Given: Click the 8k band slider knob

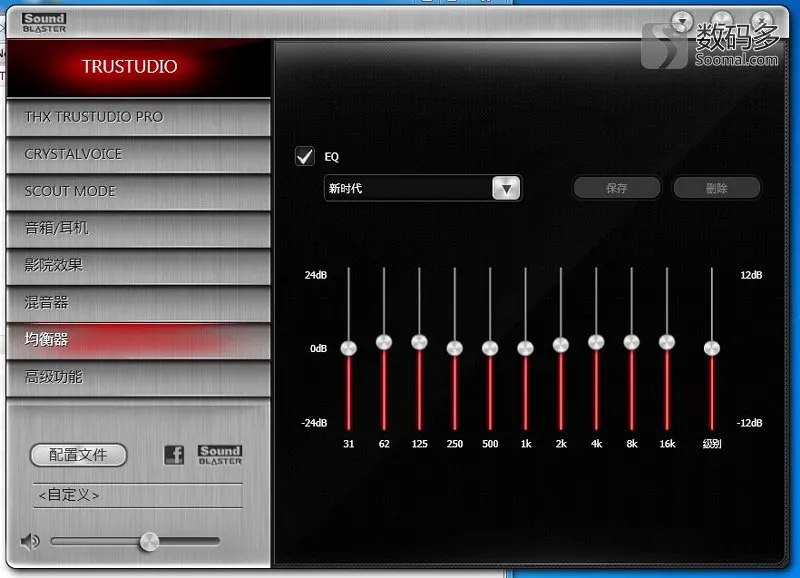Looking at the screenshot, I should pos(632,342).
